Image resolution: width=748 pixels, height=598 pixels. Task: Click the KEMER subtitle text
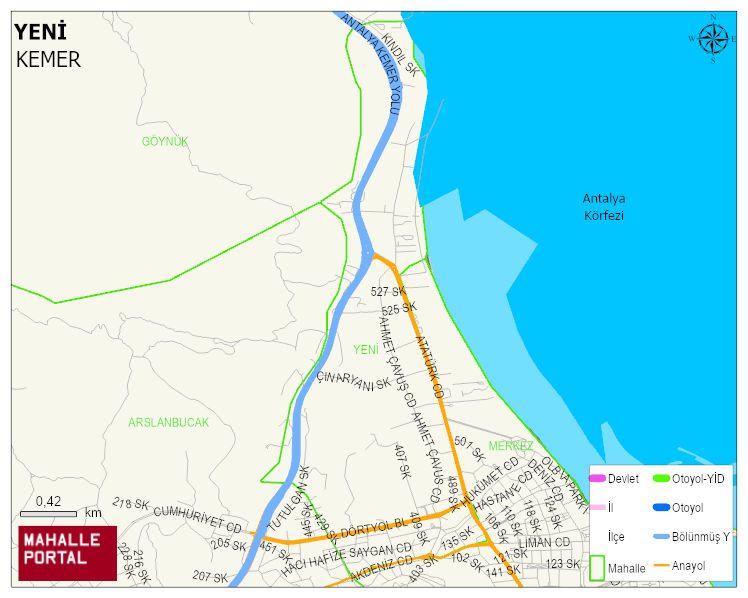coord(48,60)
